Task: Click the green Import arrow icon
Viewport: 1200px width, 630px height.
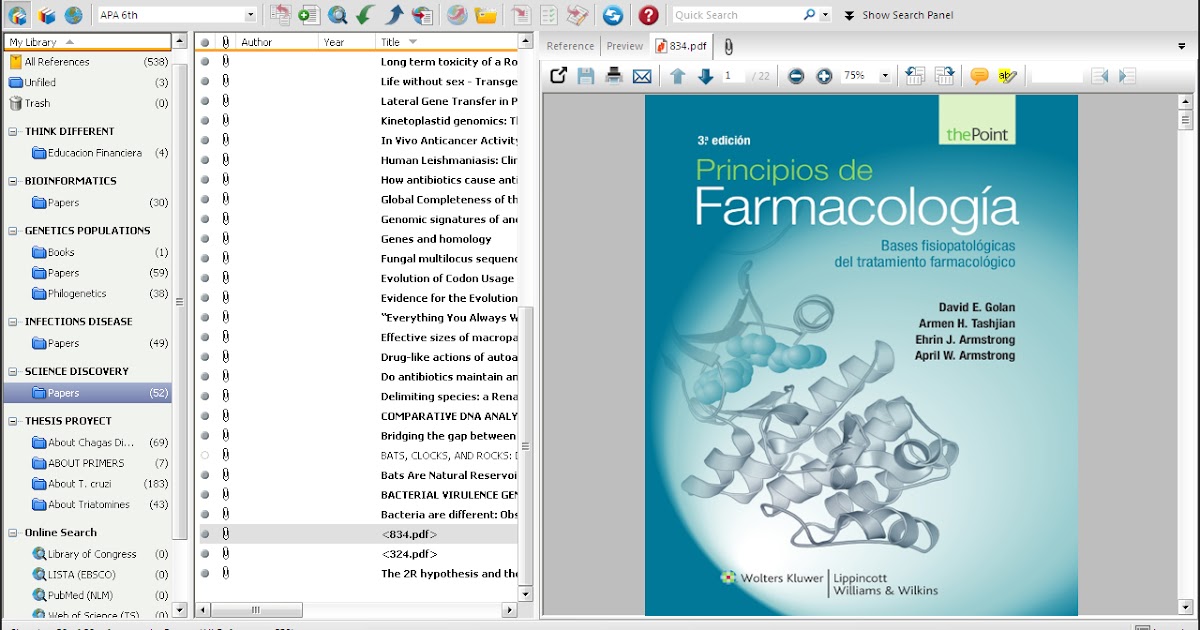Action: tap(366, 15)
